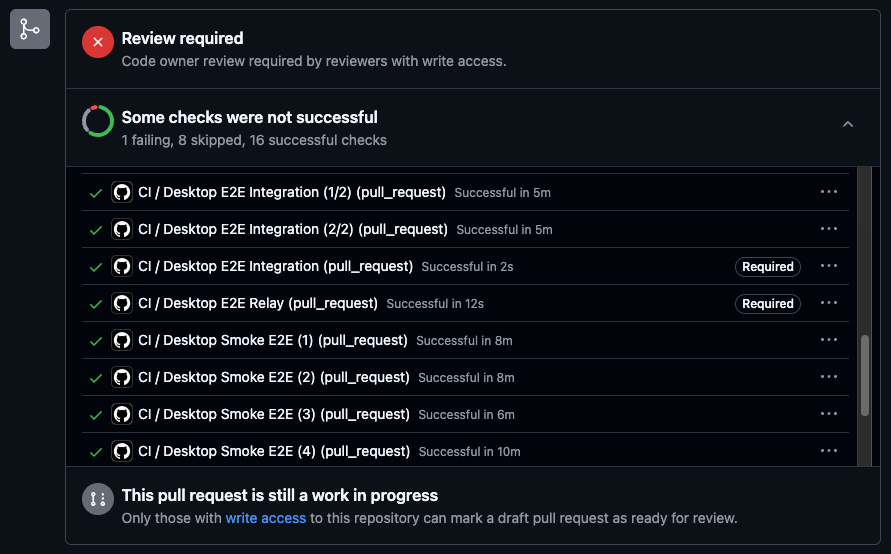891x554 pixels.
Task: Click the git merge icon at top left
Action: (x=30, y=29)
